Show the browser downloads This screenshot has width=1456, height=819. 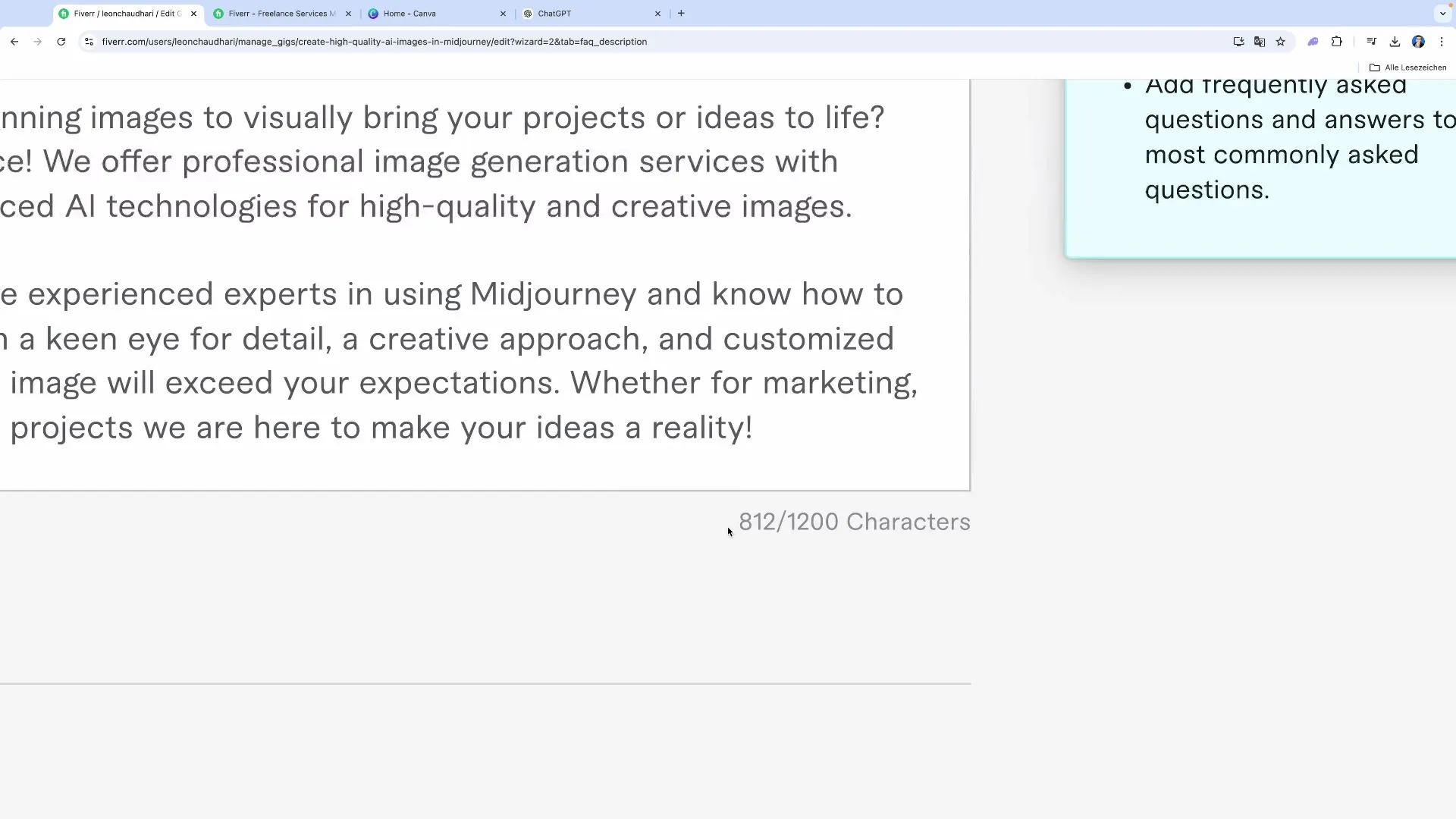coord(1395,42)
